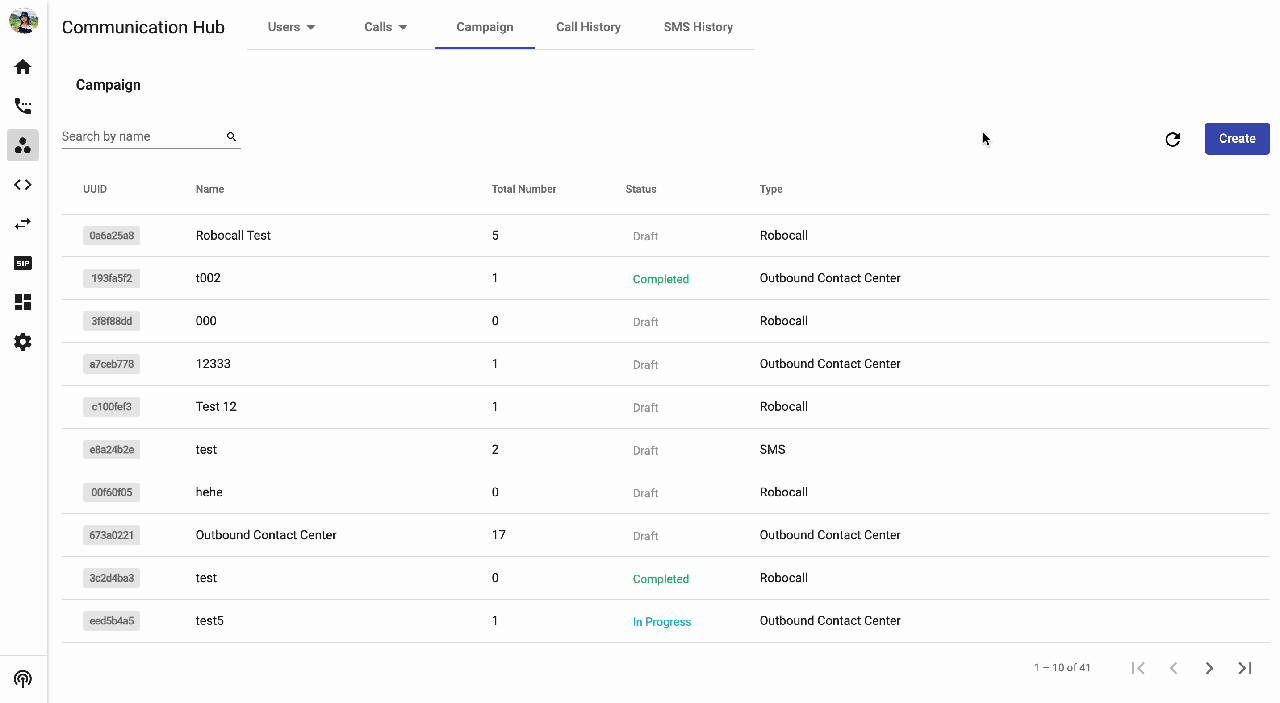Click Draft status of Robocall Test row
Image resolution: width=1280 pixels, height=703 pixels.
pyautogui.click(x=645, y=237)
